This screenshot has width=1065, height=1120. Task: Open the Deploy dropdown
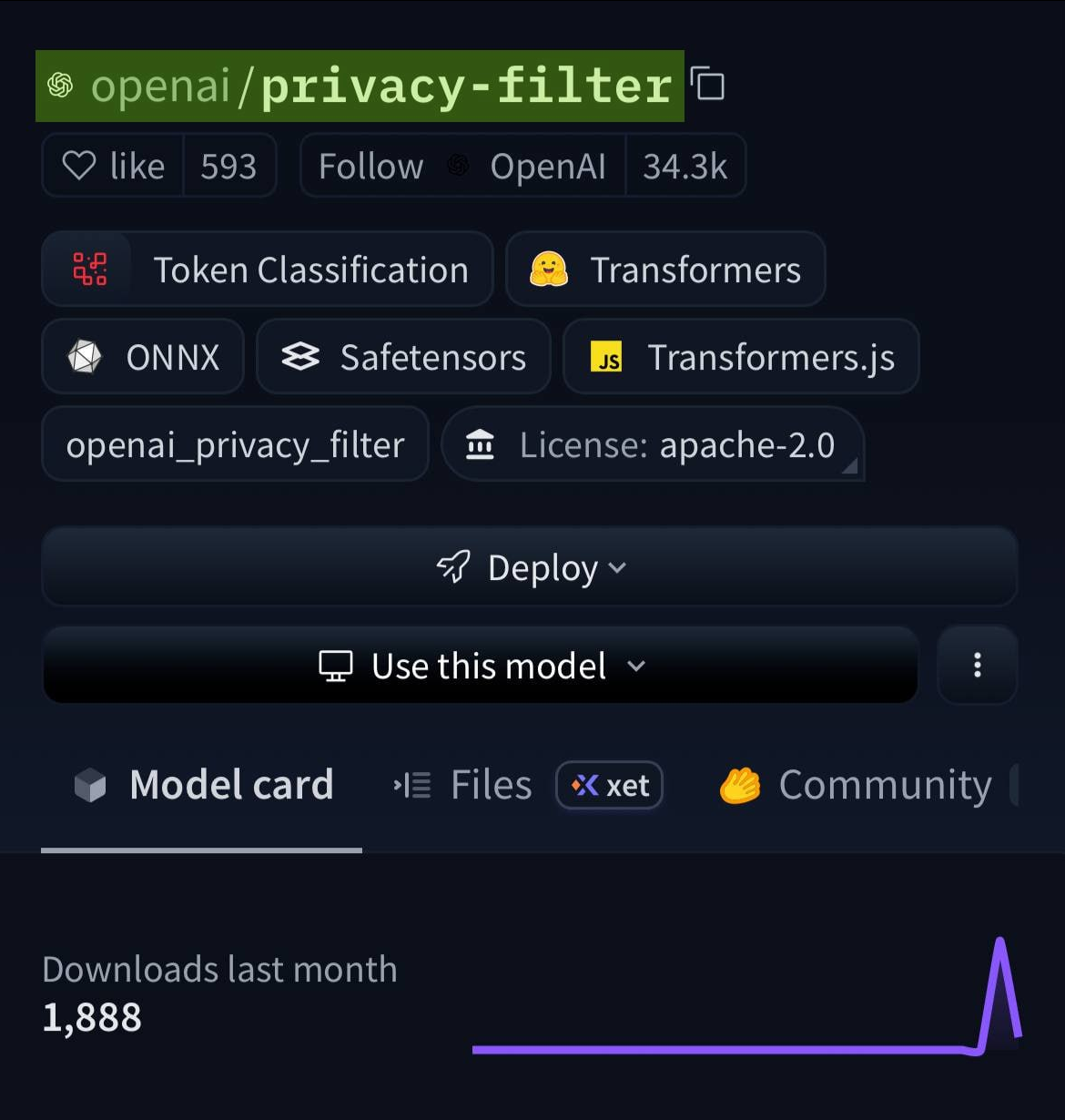tap(532, 567)
